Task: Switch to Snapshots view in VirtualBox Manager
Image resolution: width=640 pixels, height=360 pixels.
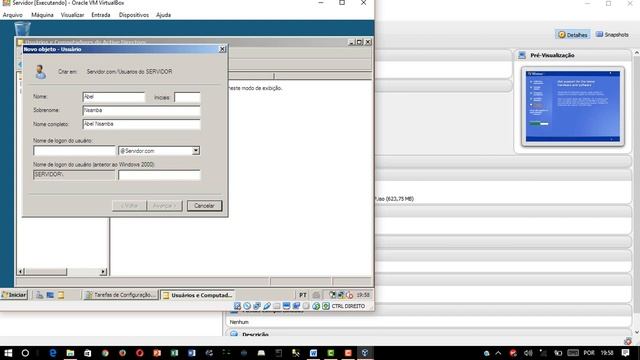Action: click(x=612, y=35)
